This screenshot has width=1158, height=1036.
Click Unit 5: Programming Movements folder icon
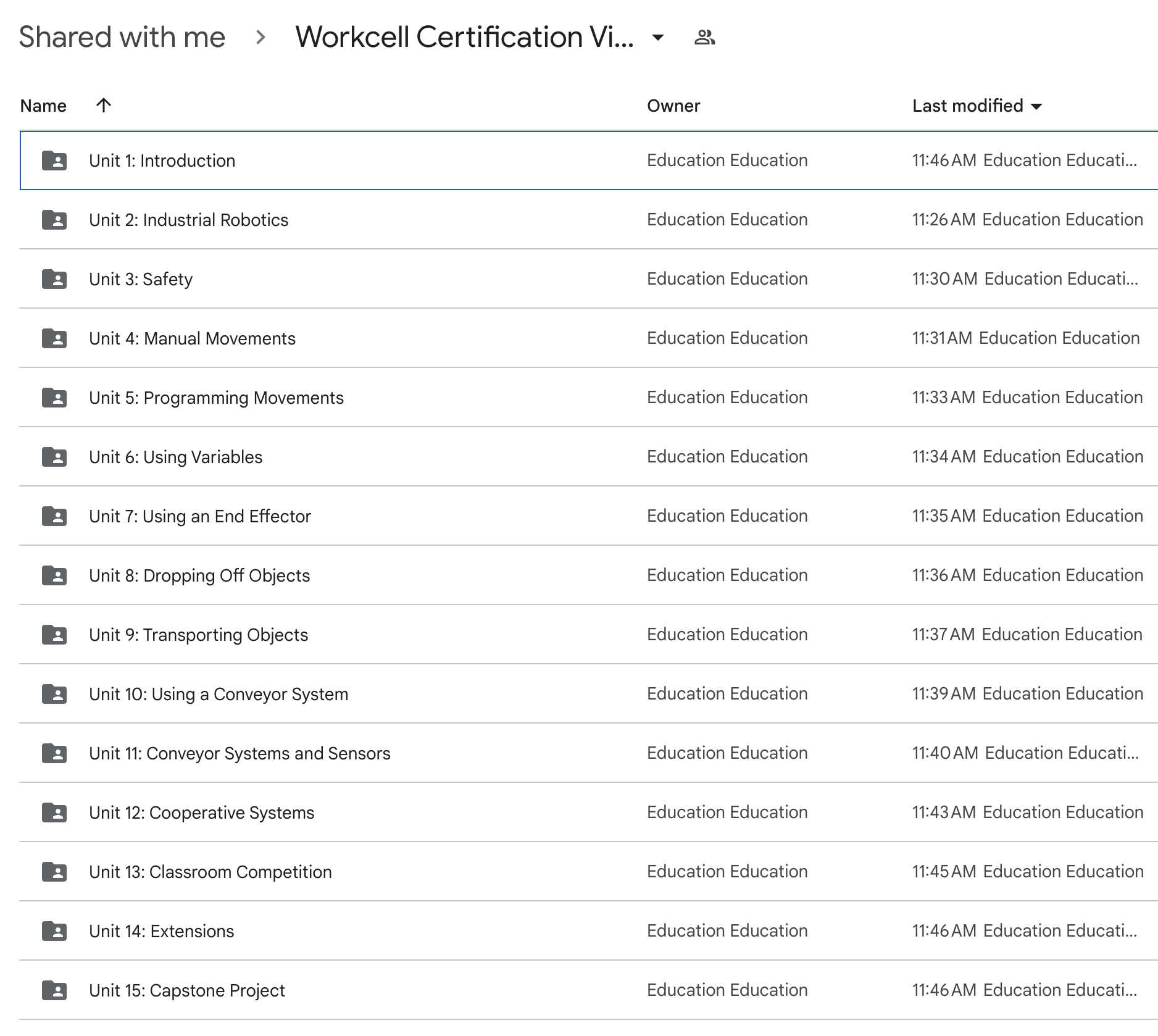pyautogui.click(x=54, y=398)
